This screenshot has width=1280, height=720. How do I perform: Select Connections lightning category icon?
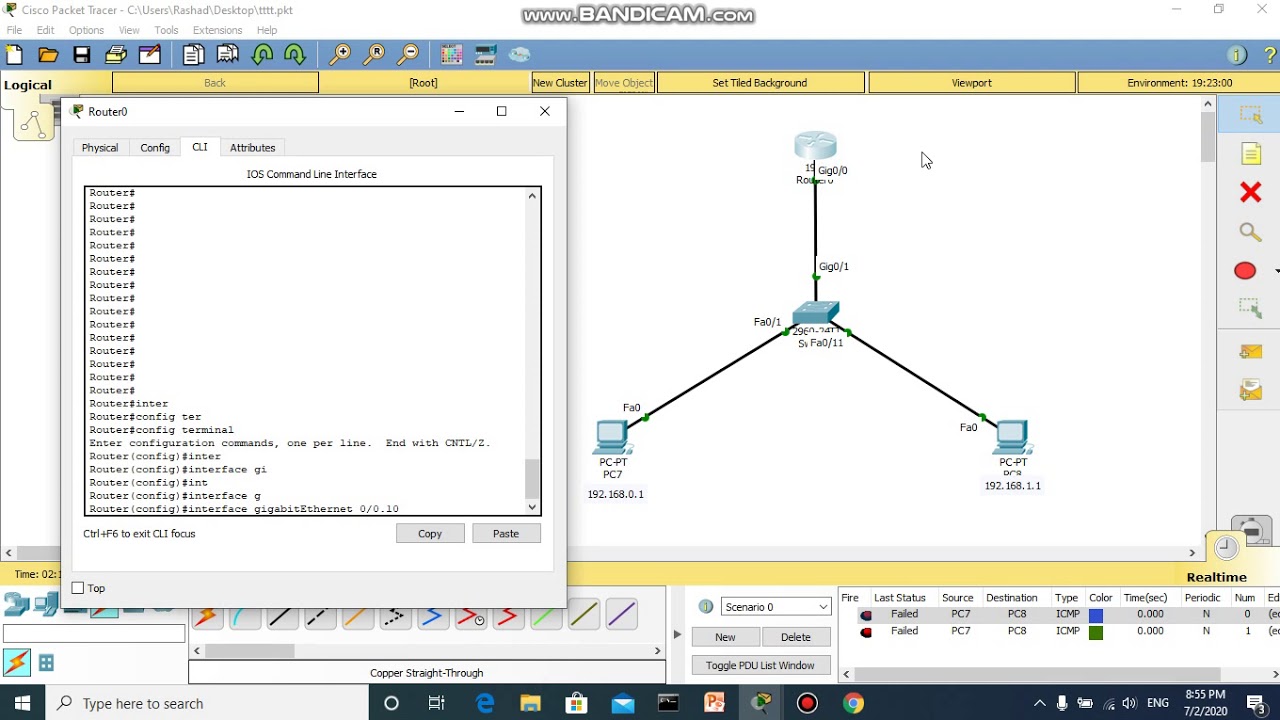pos(16,662)
